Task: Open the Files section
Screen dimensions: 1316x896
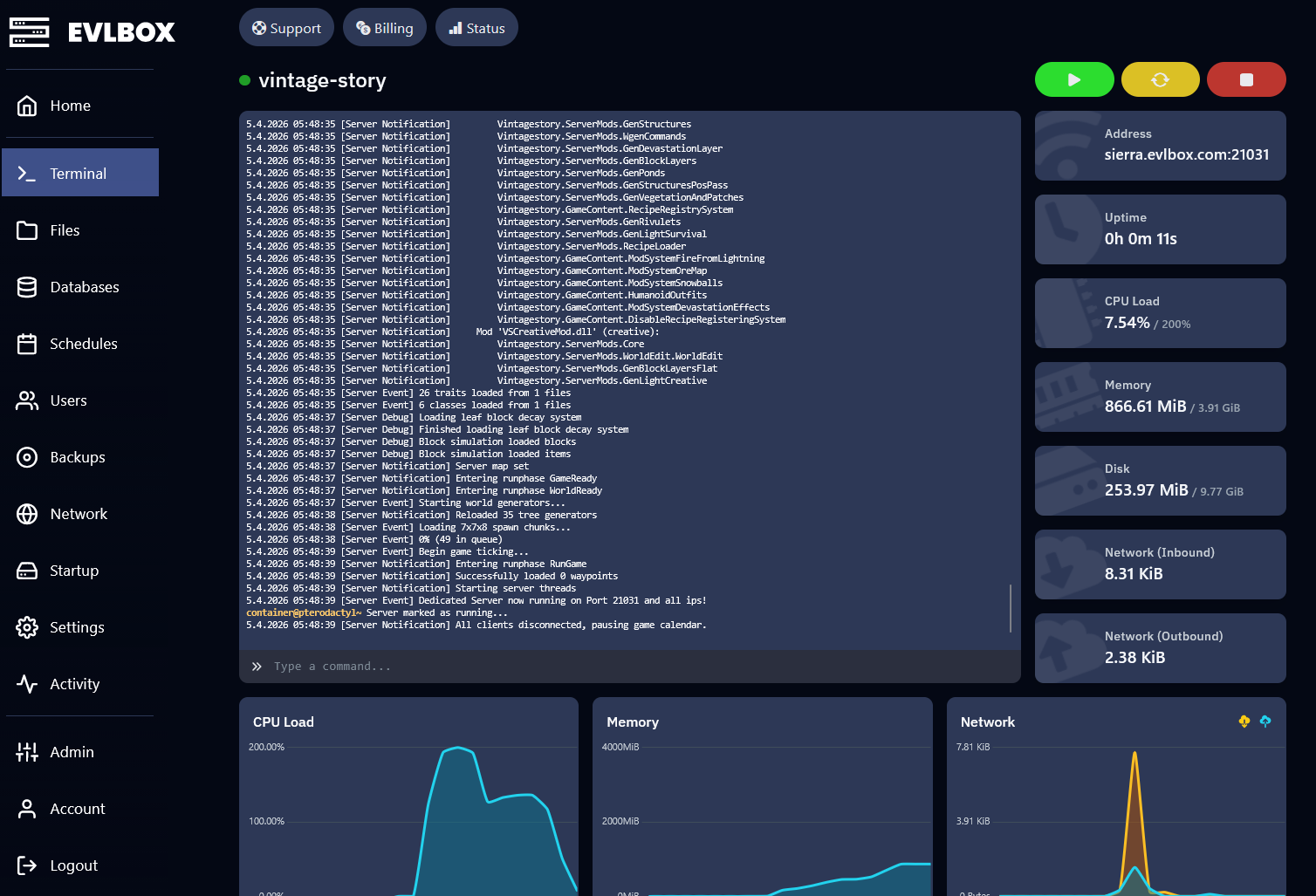Action: [65, 230]
